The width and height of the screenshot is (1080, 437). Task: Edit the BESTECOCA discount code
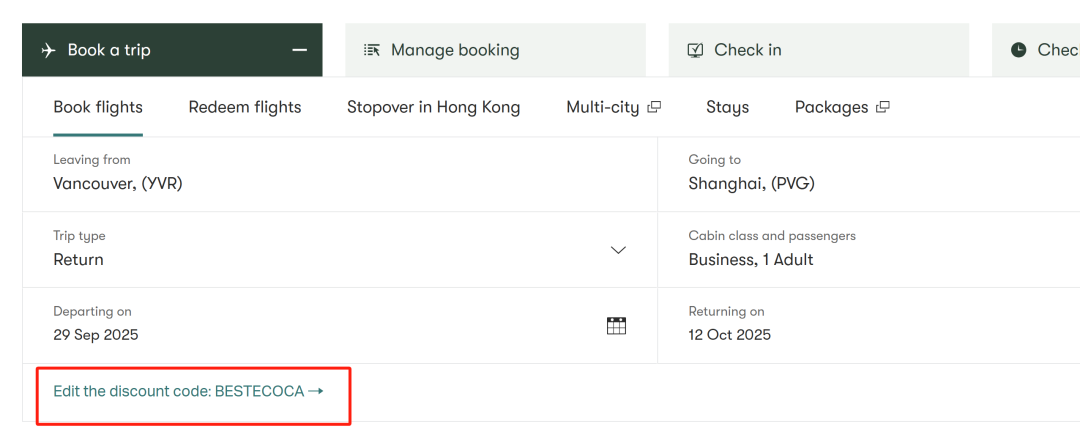188,392
